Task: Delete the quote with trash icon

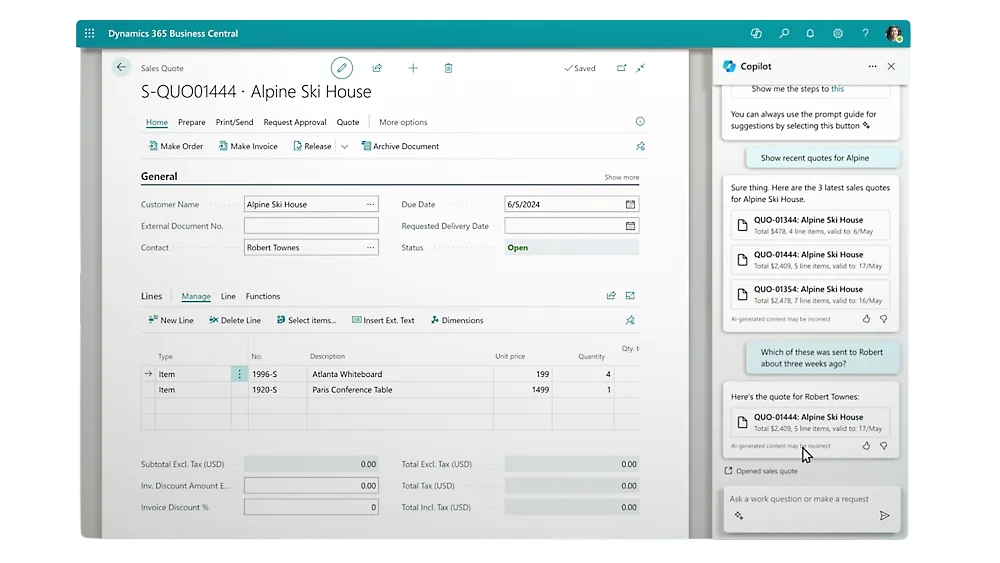Action: pyautogui.click(x=448, y=68)
